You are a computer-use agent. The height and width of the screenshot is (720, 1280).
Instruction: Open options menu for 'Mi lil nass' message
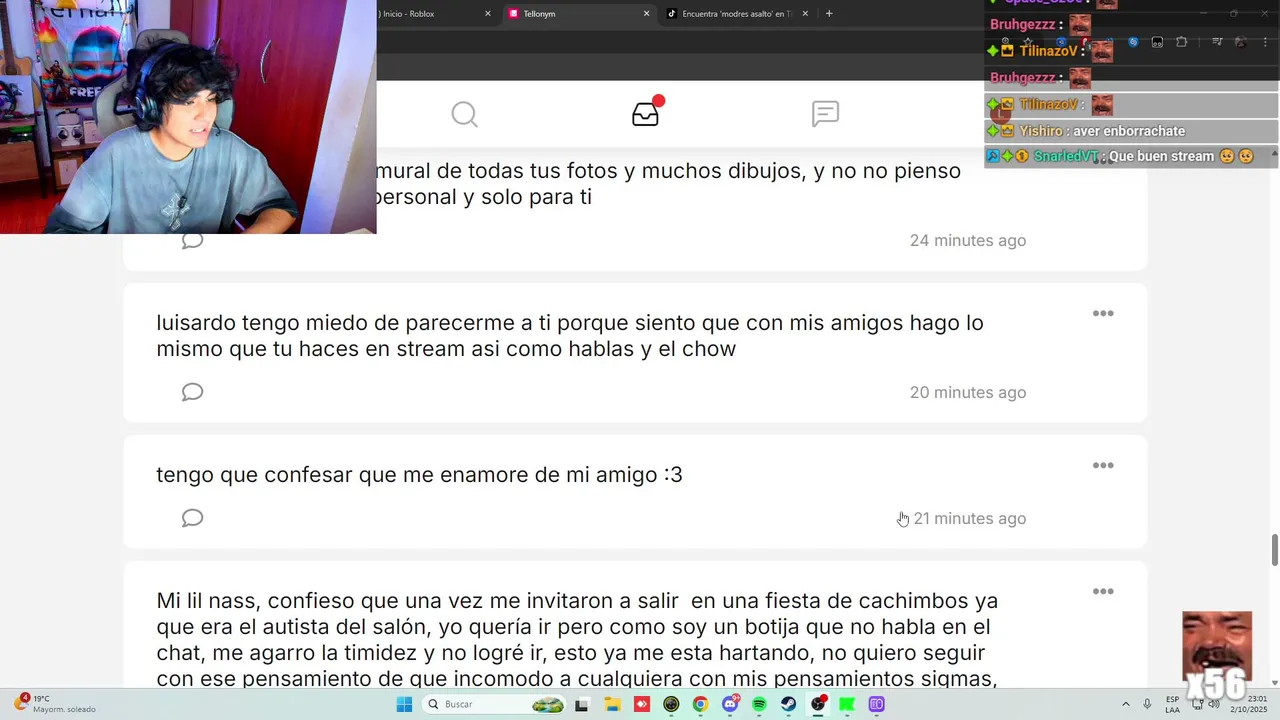pos(1103,592)
